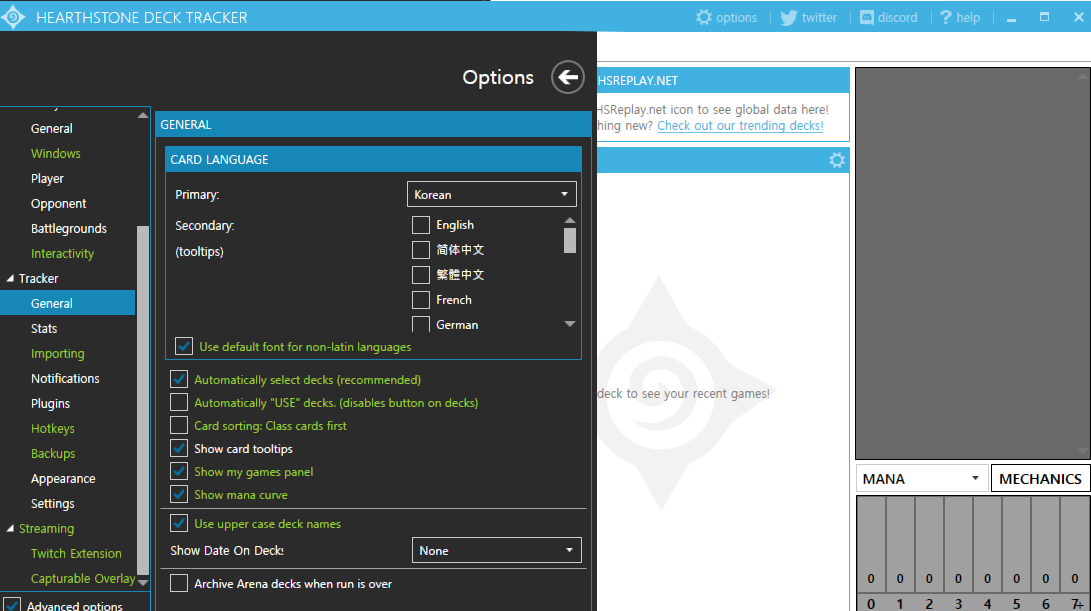The image size is (1091, 611).
Task: Click the options label in title bar
Action: (x=736, y=17)
